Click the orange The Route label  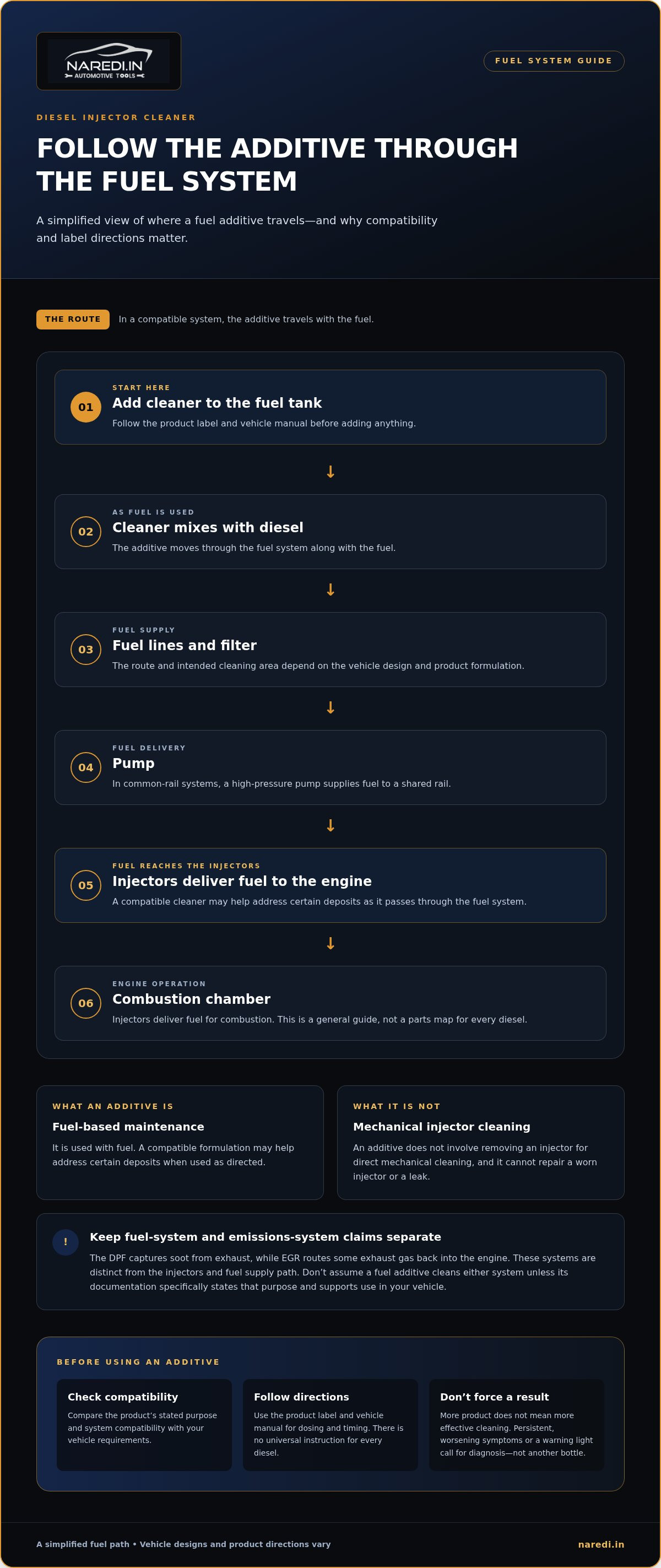[x=73, y=320]
